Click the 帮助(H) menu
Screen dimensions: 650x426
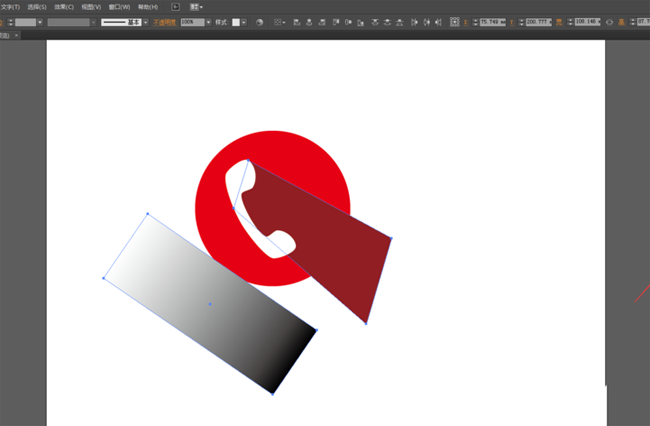point(148,6)
